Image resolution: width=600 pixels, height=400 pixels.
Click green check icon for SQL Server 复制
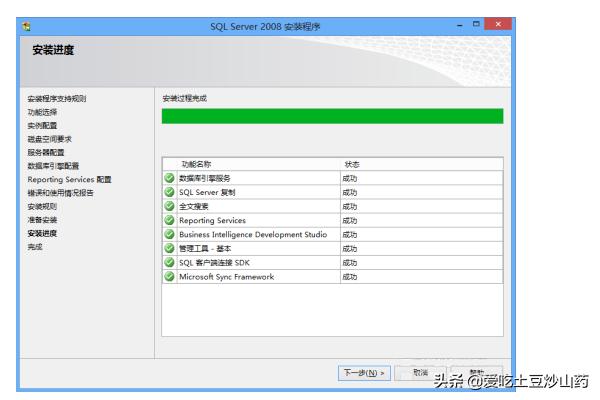click(x=169, y=192)
